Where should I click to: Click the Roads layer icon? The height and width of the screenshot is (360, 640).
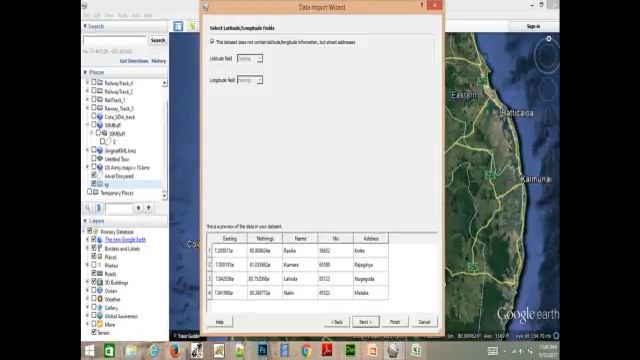click(100, 273)
